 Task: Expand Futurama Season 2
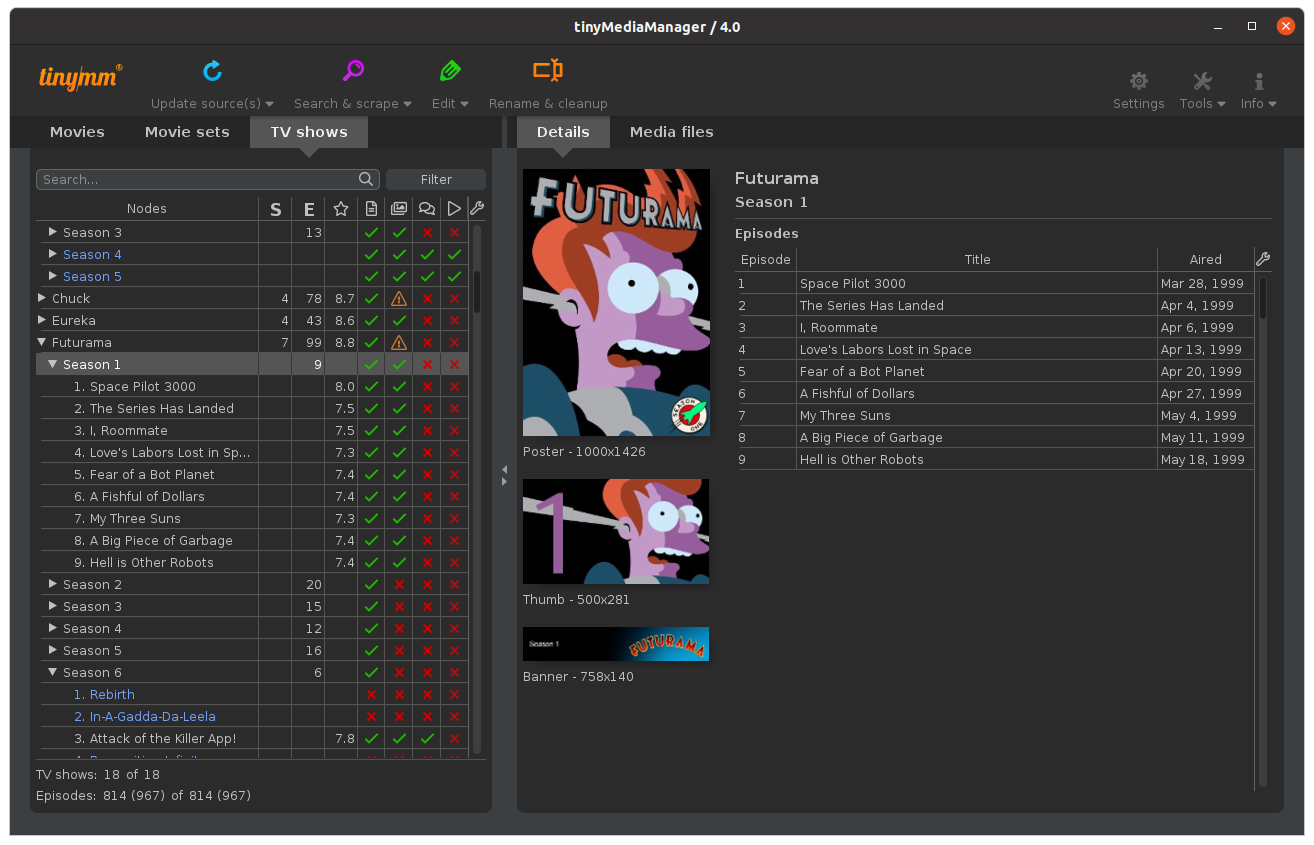point(53,584)
